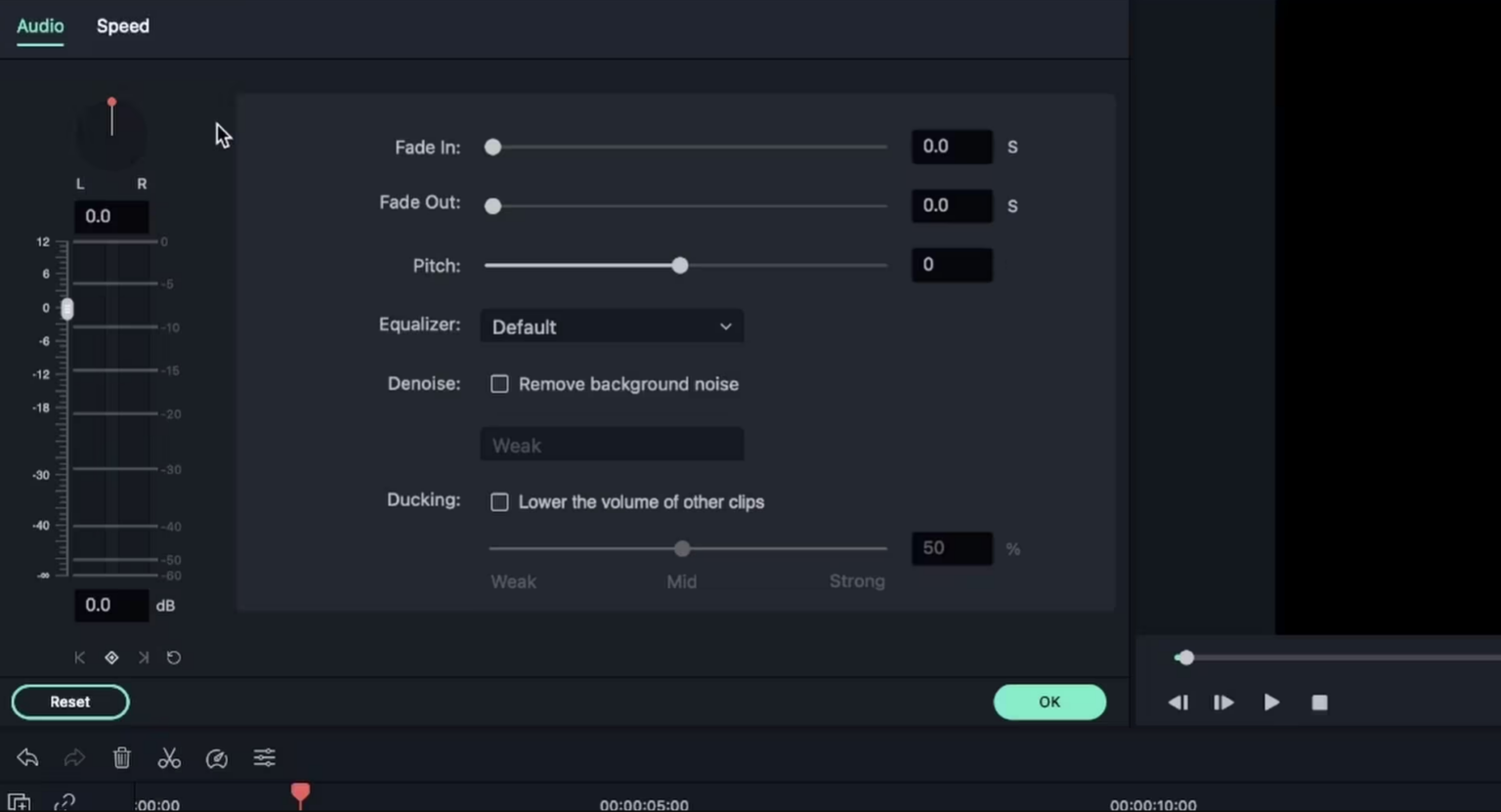Redo the last action
This screenshot has height=812, width=1501.
coord(74,758)
